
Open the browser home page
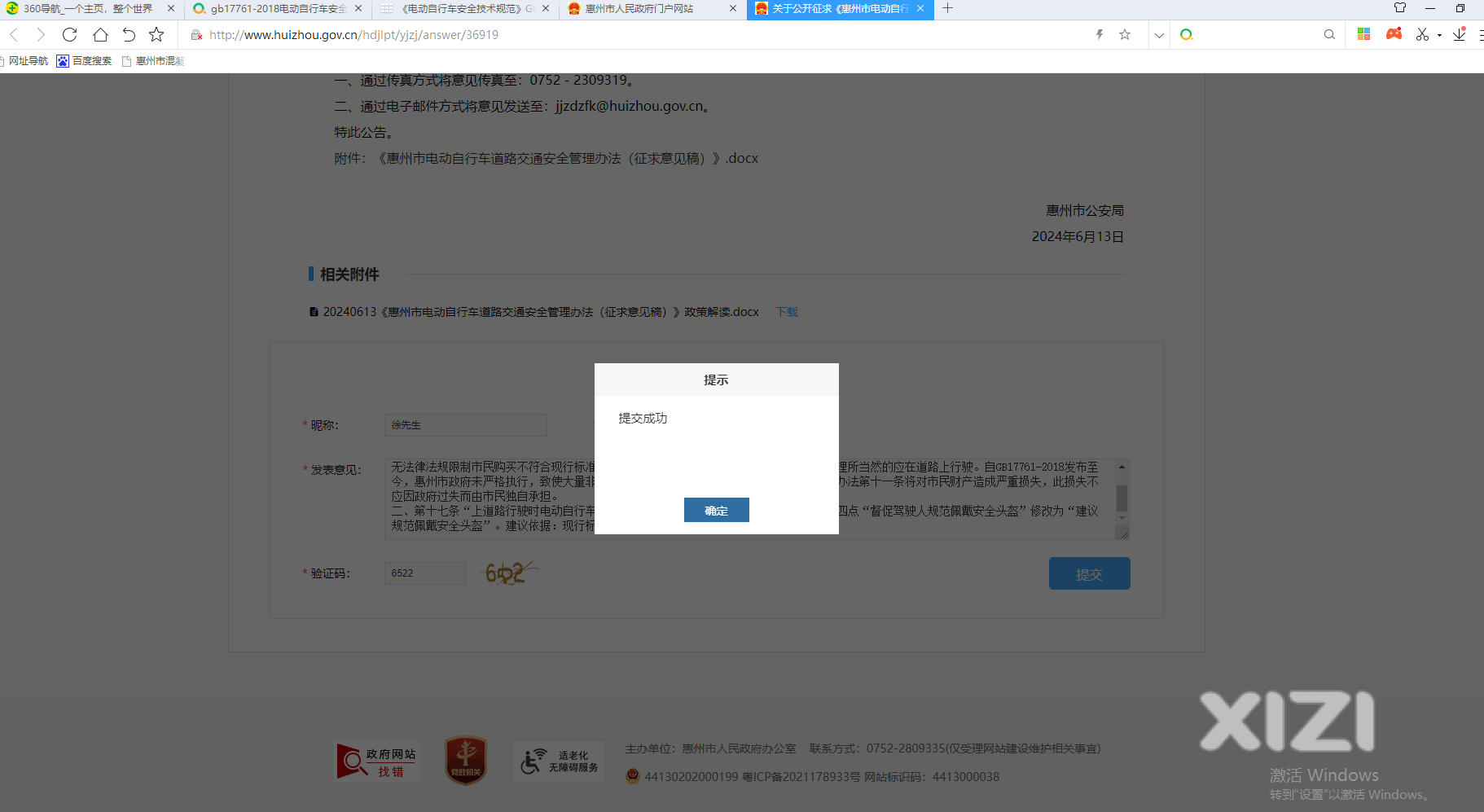pos(100,34)
